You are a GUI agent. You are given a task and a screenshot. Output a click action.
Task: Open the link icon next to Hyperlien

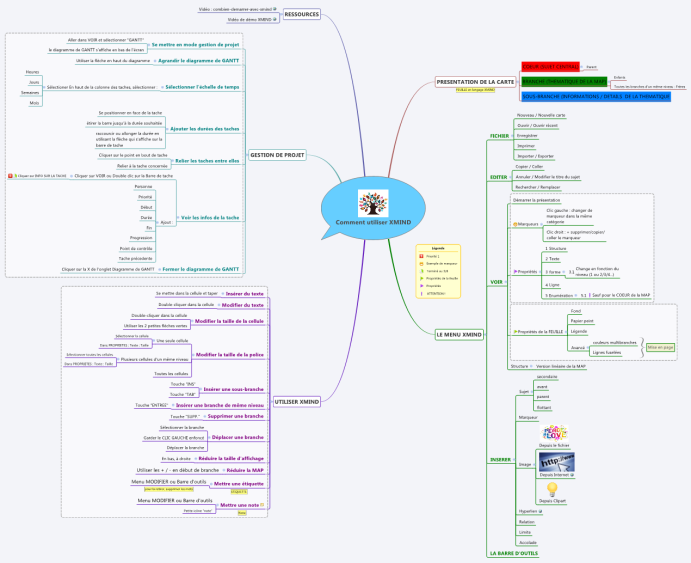[x=541, y=511]
